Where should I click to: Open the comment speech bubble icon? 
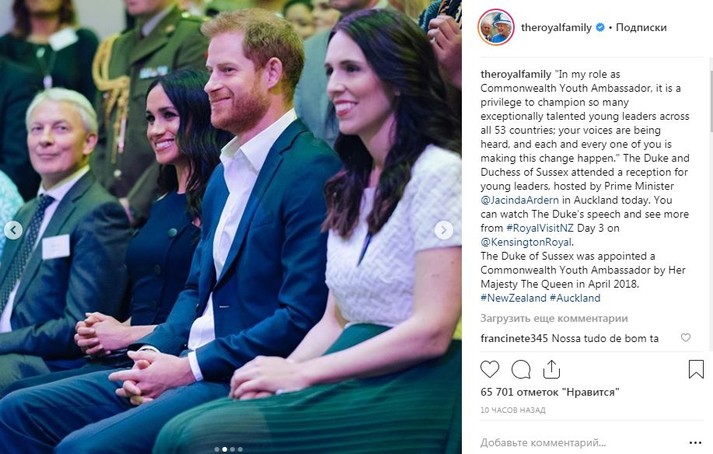(521, 369)
